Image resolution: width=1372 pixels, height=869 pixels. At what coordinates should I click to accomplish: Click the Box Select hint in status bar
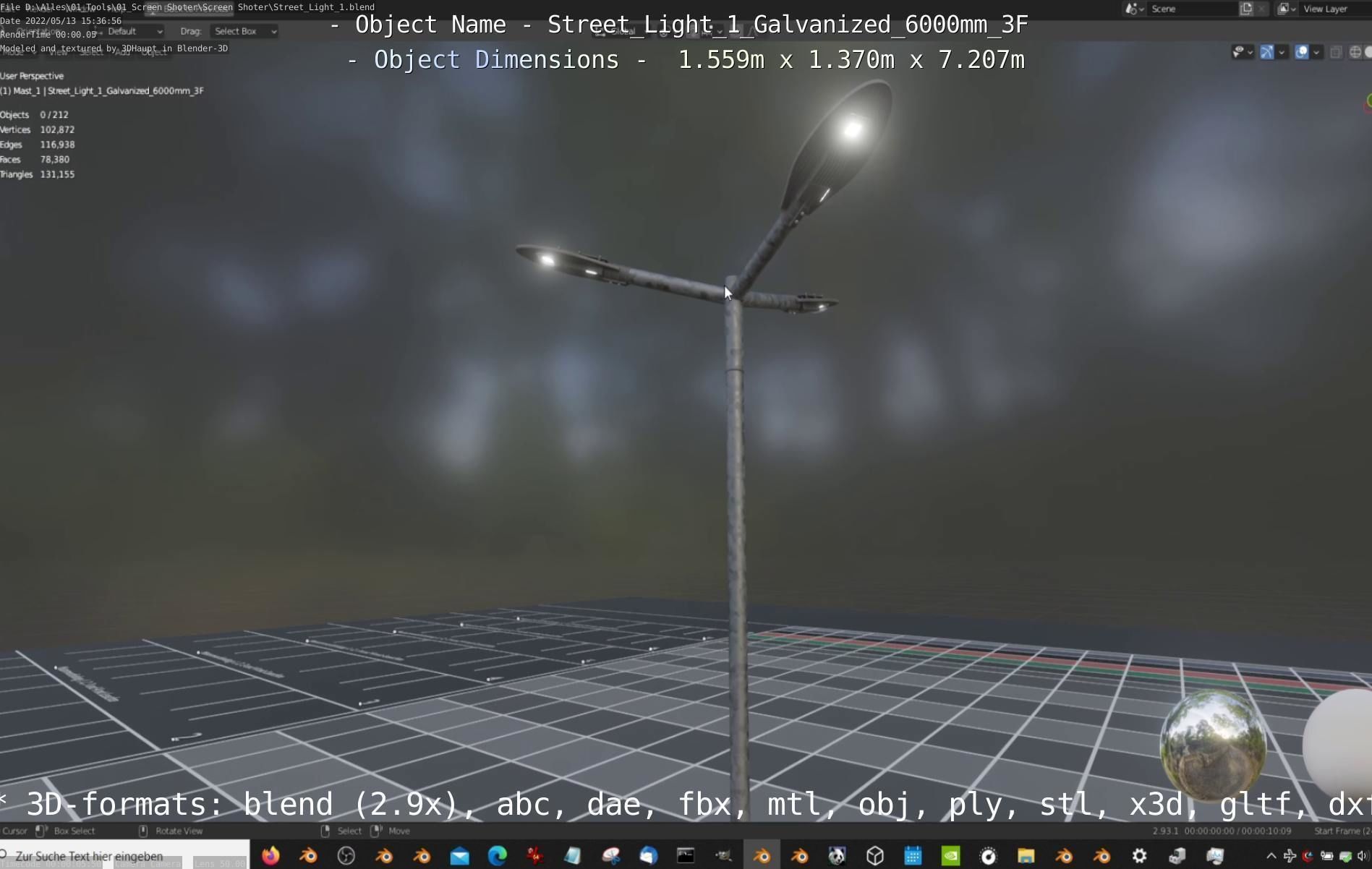click(x=66, y=831)
